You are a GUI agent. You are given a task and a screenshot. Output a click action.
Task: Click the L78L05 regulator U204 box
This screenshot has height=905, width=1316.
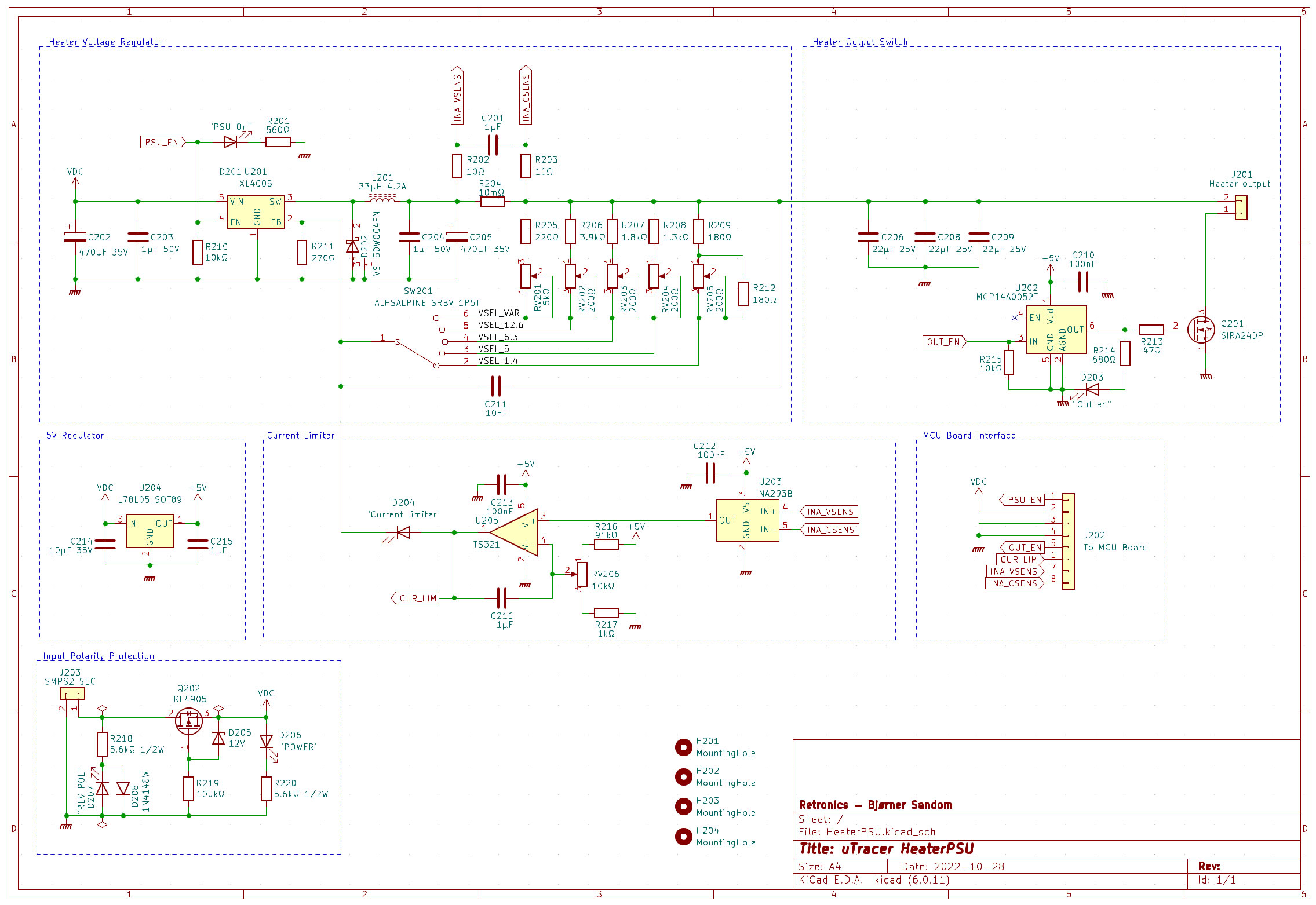[150, 531]
